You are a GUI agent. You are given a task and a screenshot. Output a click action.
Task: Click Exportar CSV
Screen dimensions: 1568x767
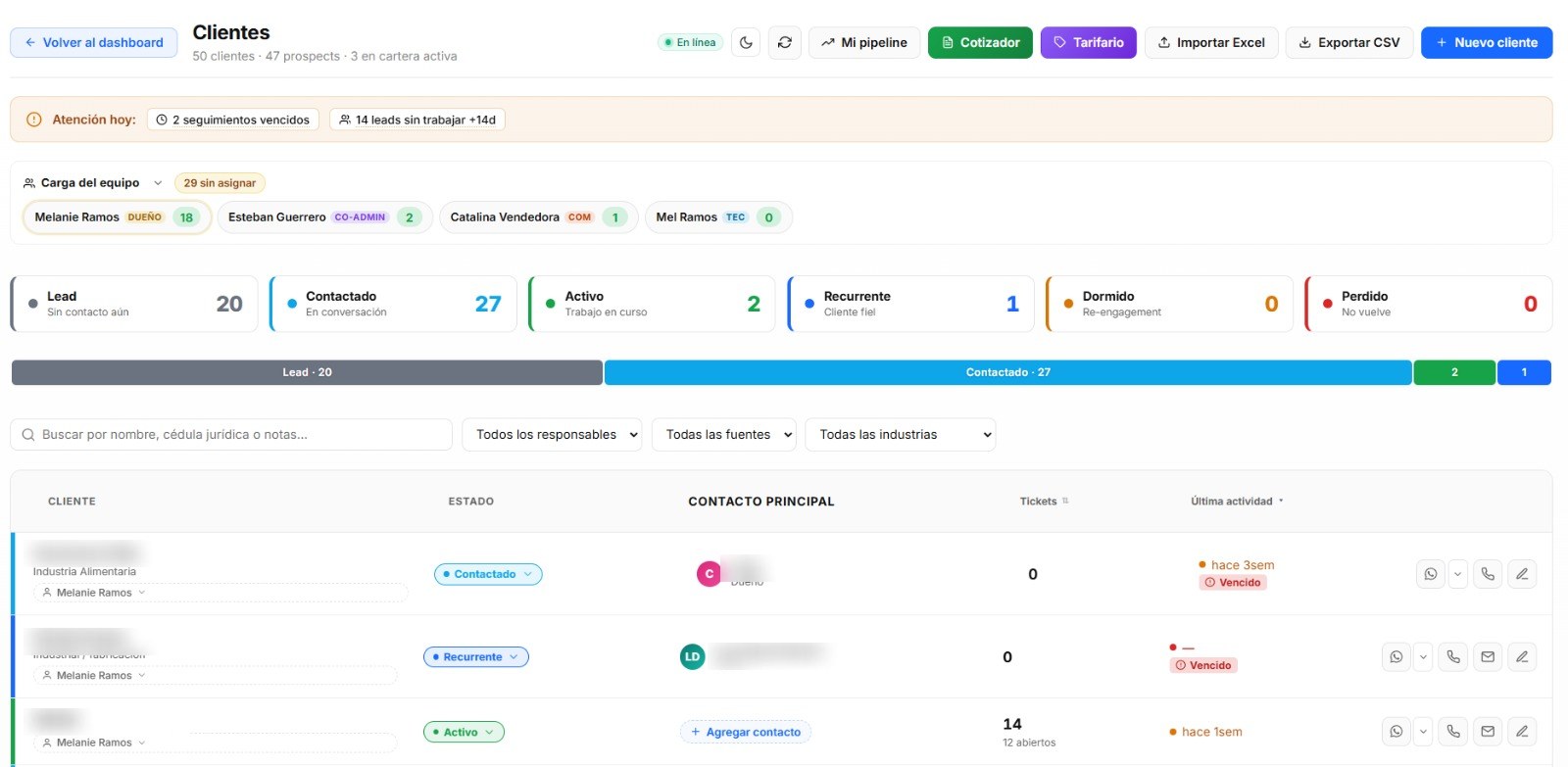(x=1349, y=42)
